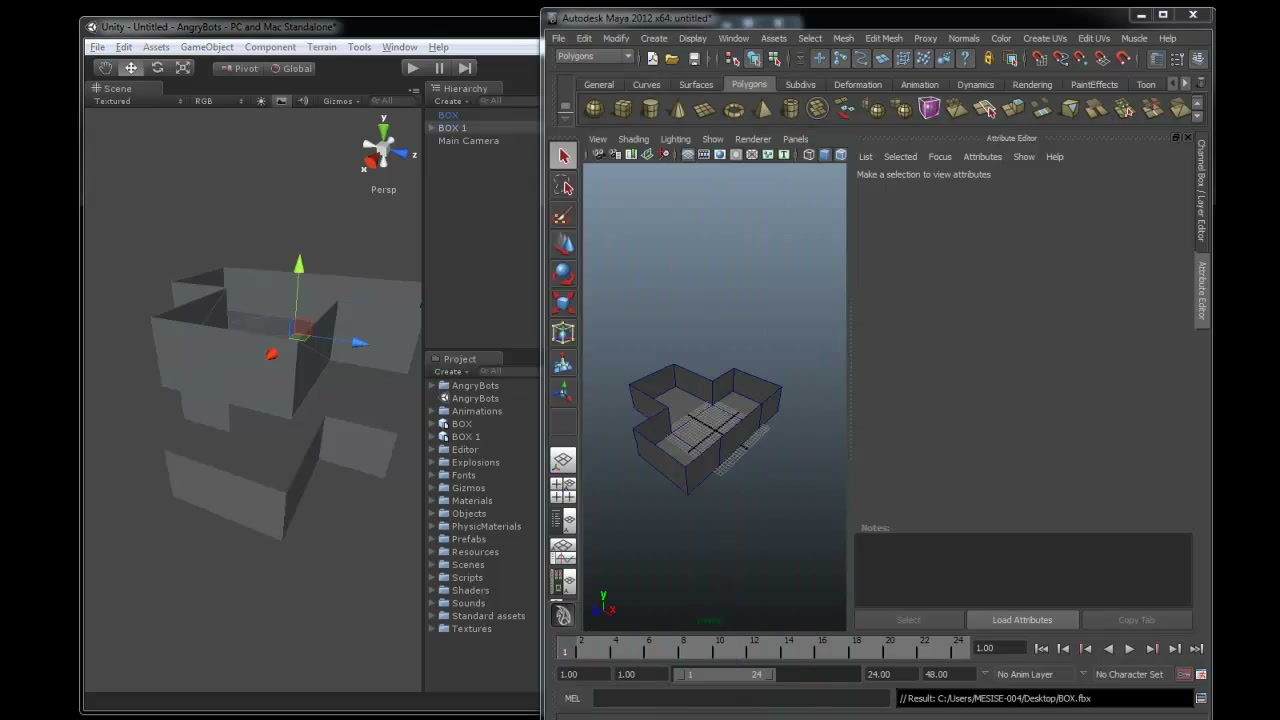
Task: Select Unity's Hand tool
Action: [x=105, y=68]
